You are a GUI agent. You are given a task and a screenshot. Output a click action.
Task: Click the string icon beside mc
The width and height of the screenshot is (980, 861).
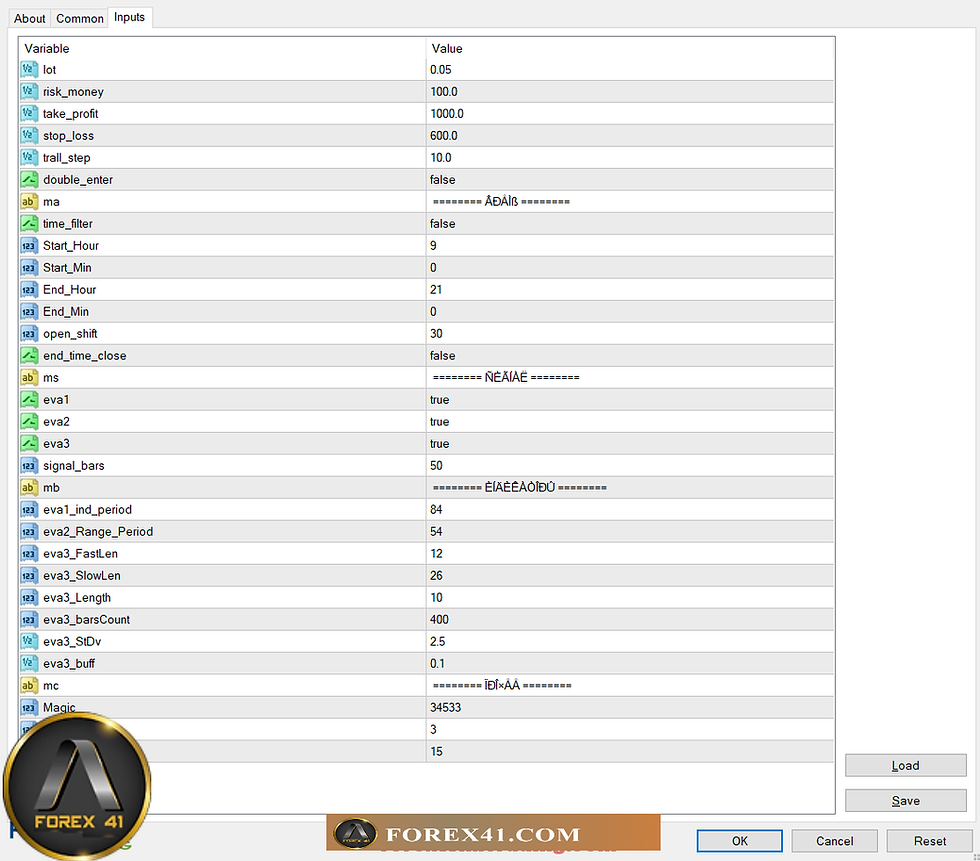pos(29,685)
